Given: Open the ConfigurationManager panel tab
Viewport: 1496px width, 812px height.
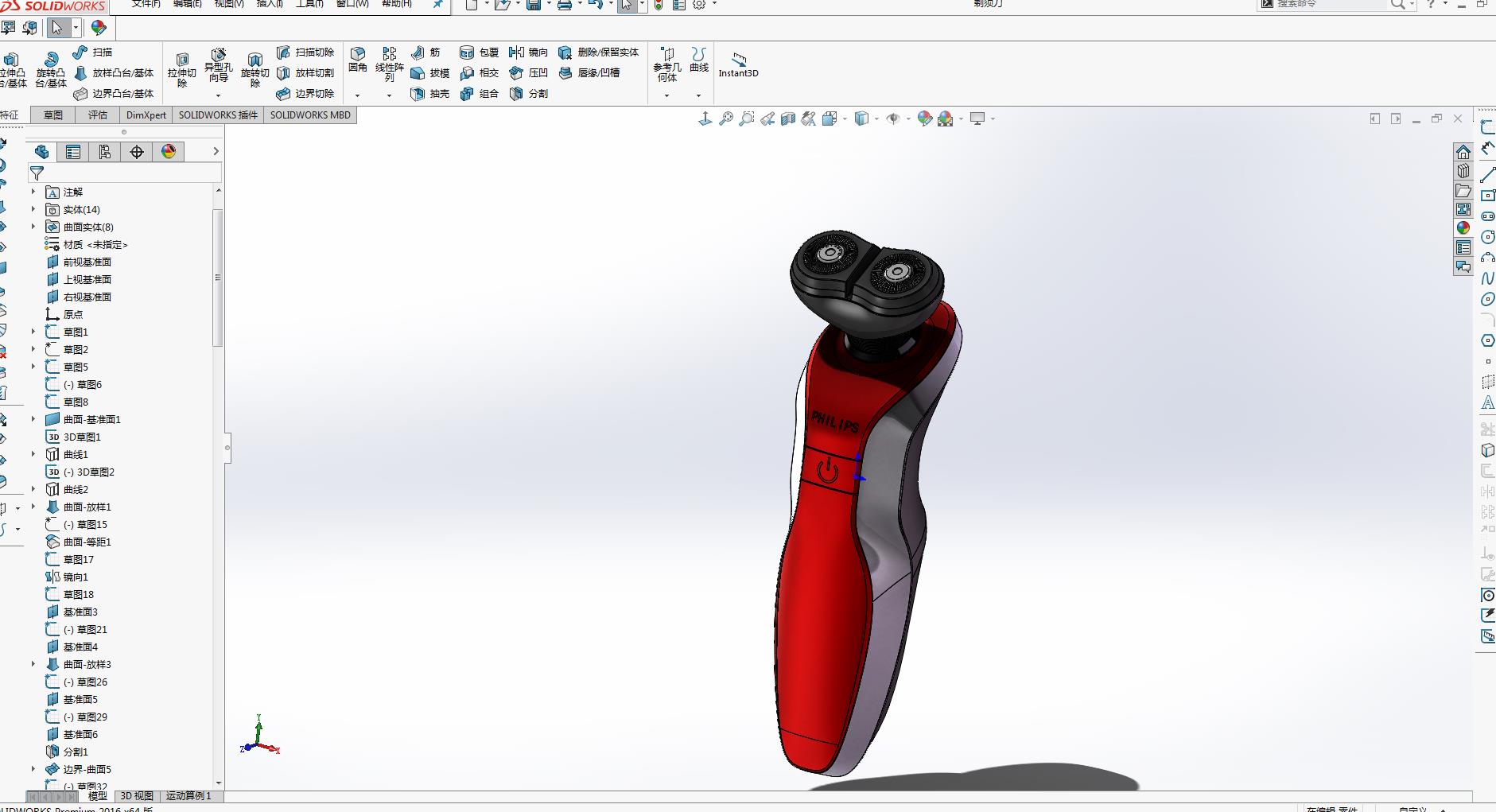Looking at the screenshot, I should [105, 152].
